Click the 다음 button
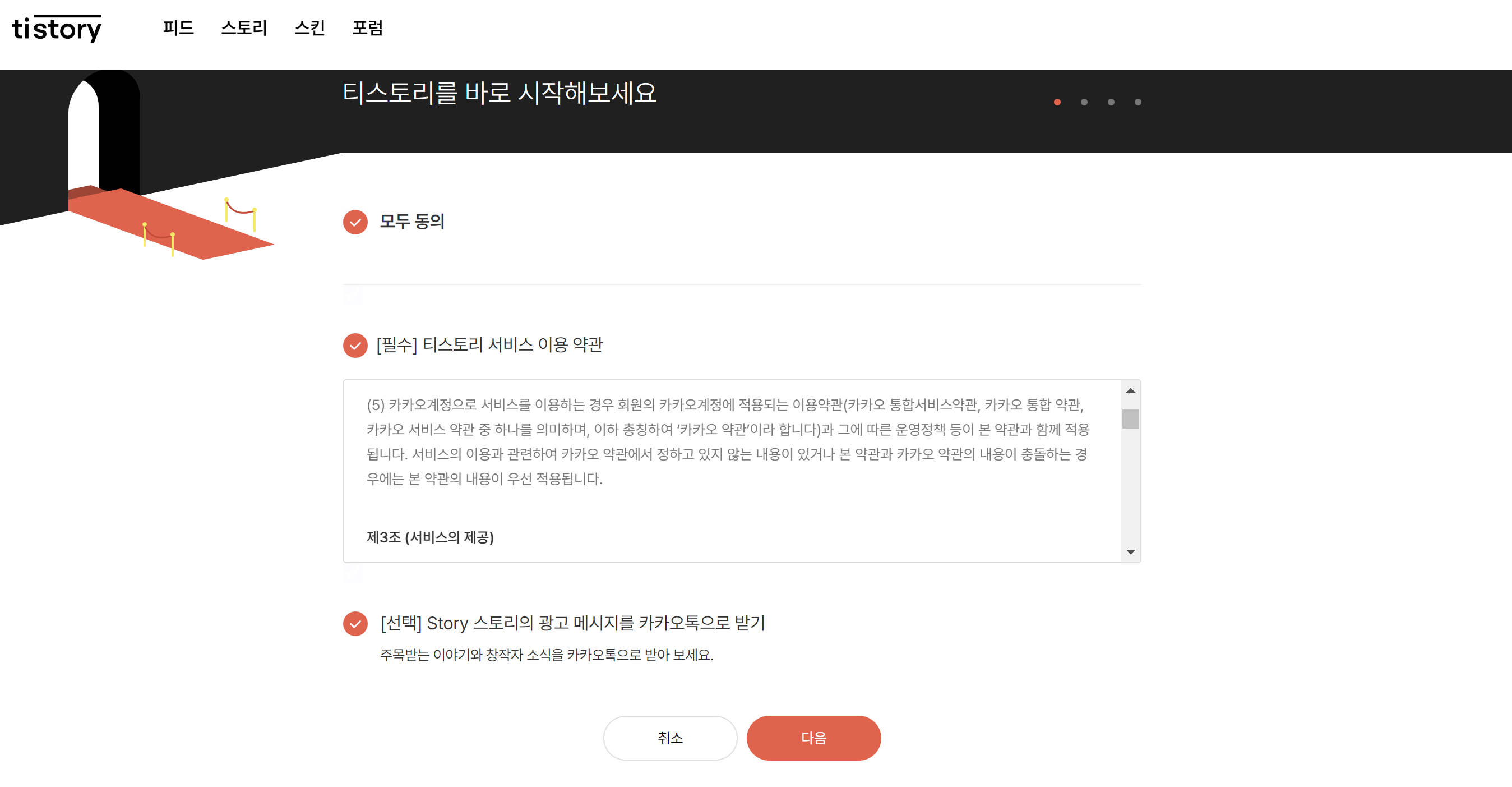The image size is (1512, 787). pyautogui.click(x=813, y=738)
